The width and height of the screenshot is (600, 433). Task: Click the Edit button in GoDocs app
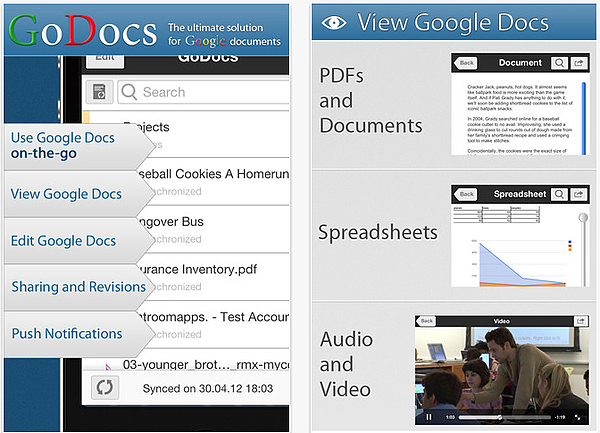click(105, 60)
